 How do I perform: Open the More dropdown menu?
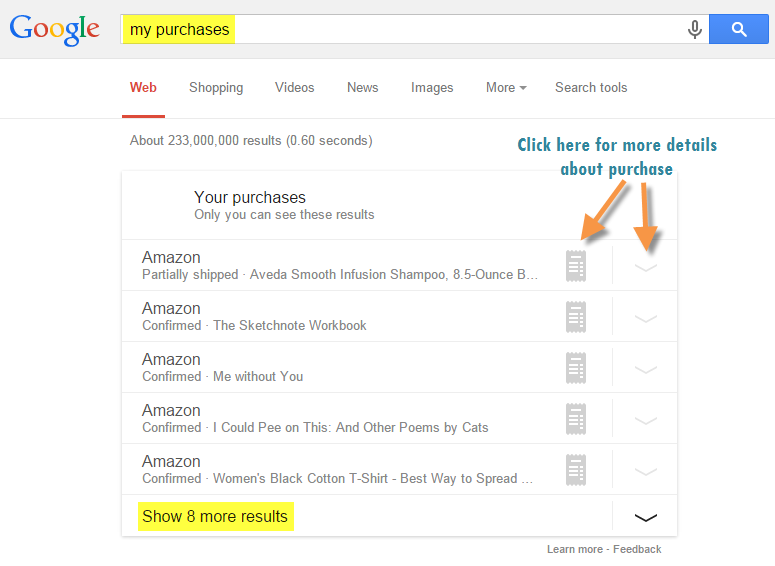coord(506,87)
